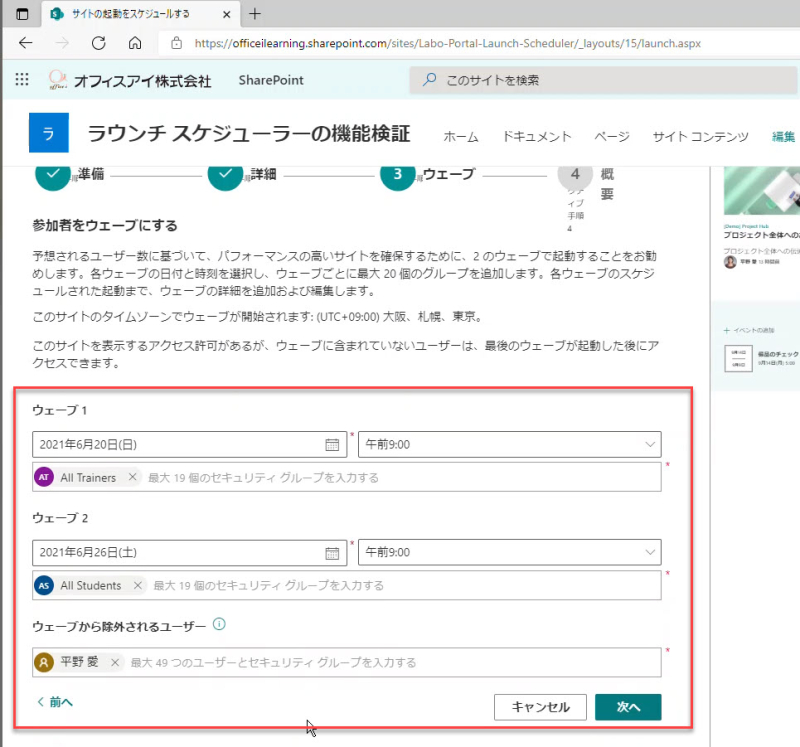Click the browser refresh icon
This screenshot has height=747, width=800.
point(98,43)
